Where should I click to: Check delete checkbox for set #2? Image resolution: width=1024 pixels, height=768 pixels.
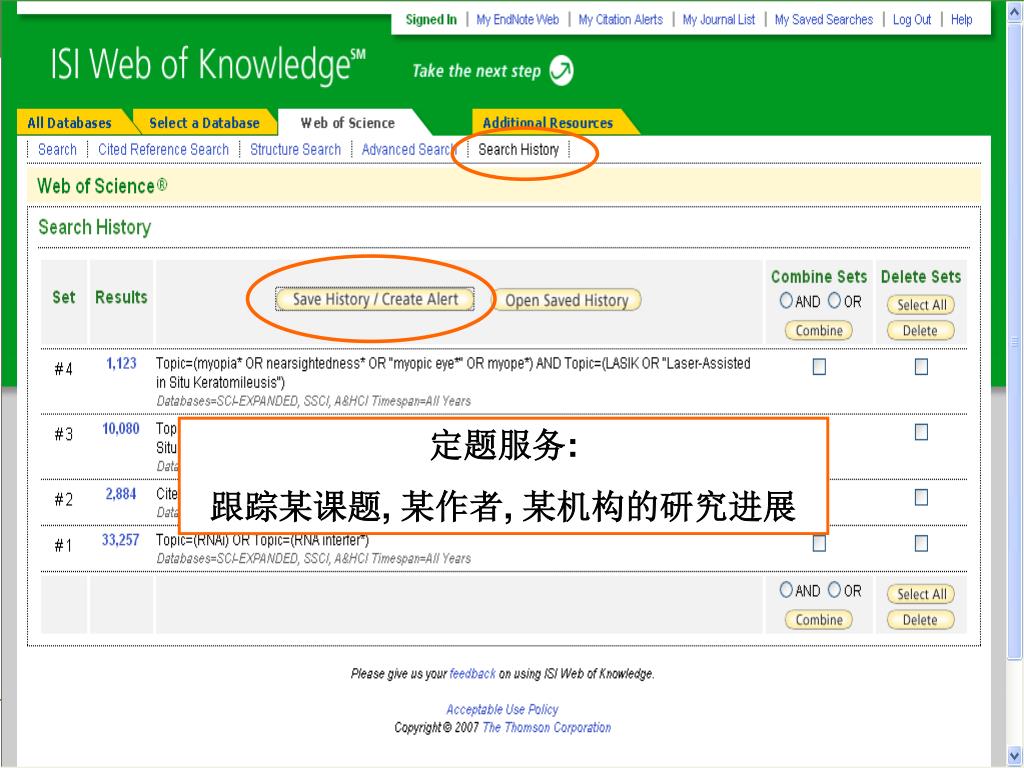(921, 498)
